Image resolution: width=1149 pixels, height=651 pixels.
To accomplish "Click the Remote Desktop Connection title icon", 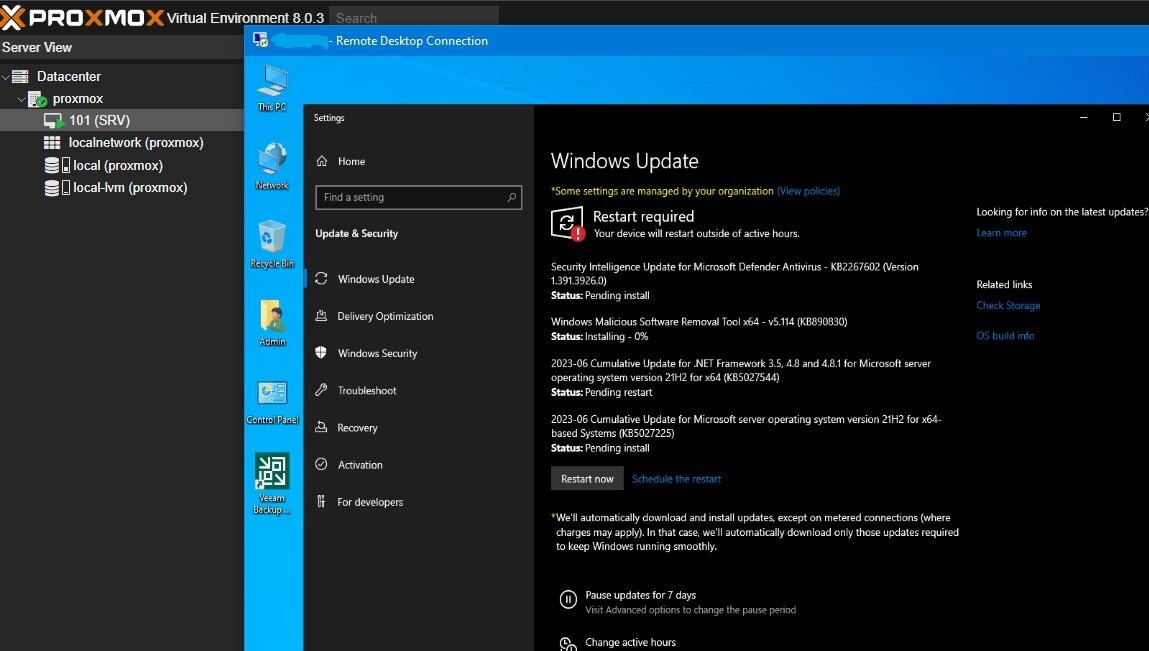I will [260, 40].
